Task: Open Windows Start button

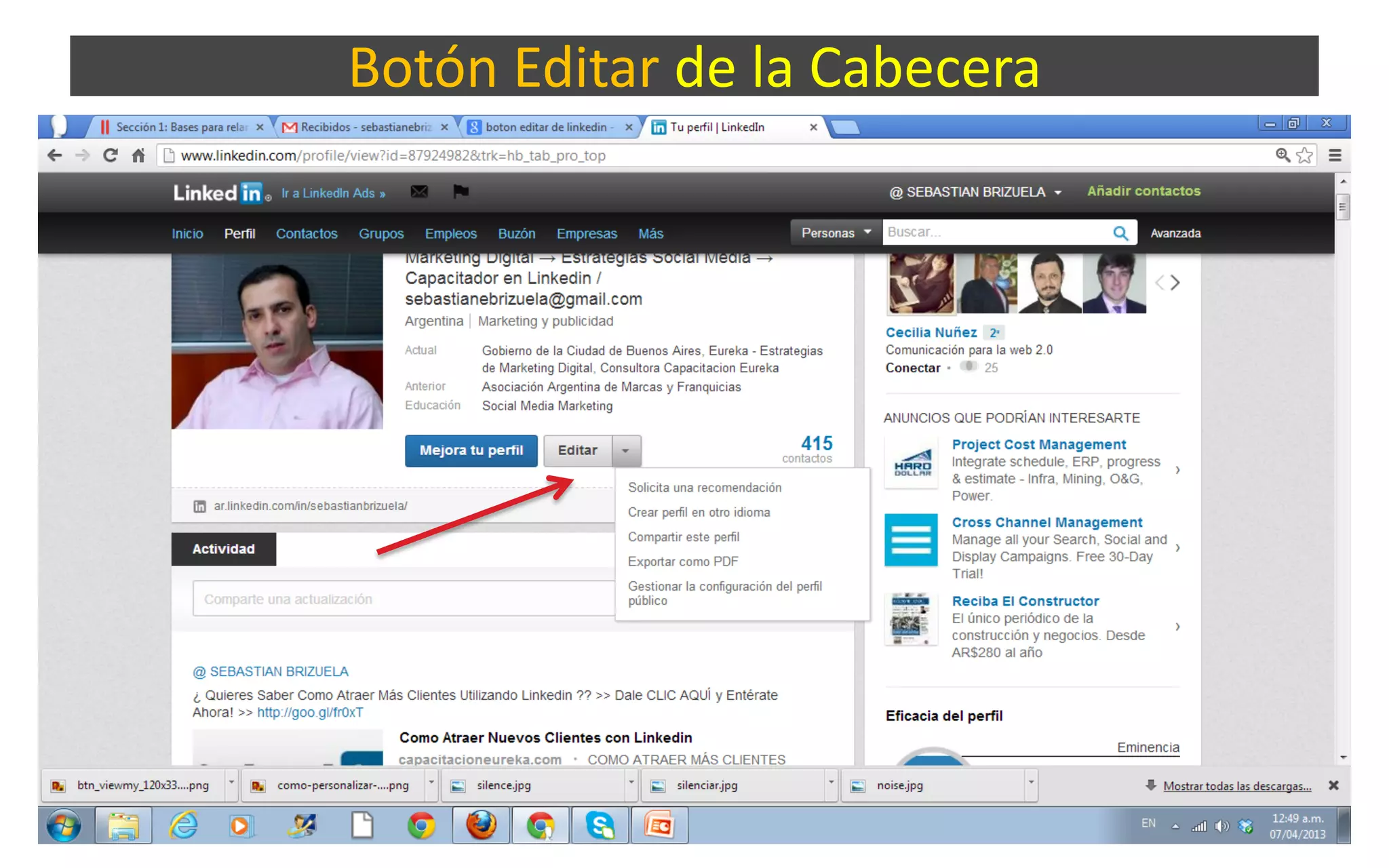Action: [64, 826]
